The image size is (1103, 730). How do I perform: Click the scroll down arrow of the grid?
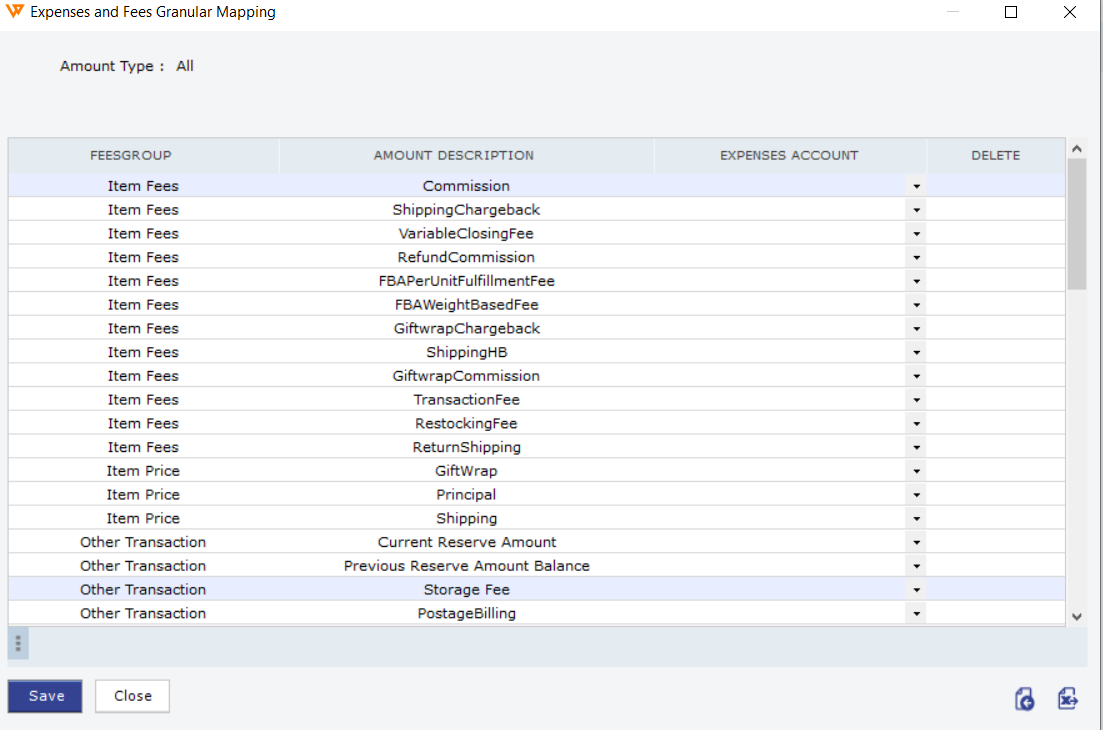tap(1076, 617)
